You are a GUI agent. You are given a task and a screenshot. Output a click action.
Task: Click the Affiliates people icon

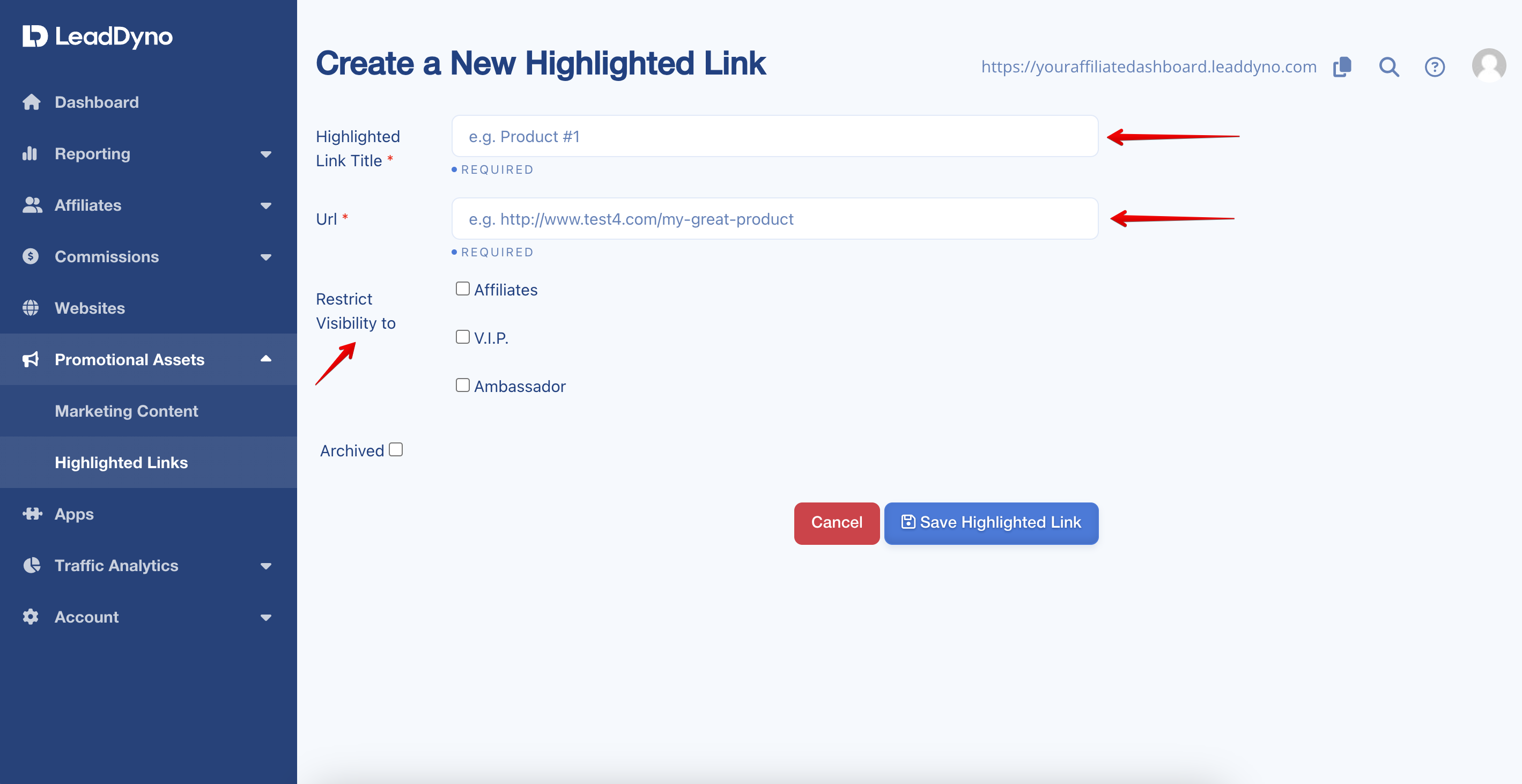[x=32, y=205]
